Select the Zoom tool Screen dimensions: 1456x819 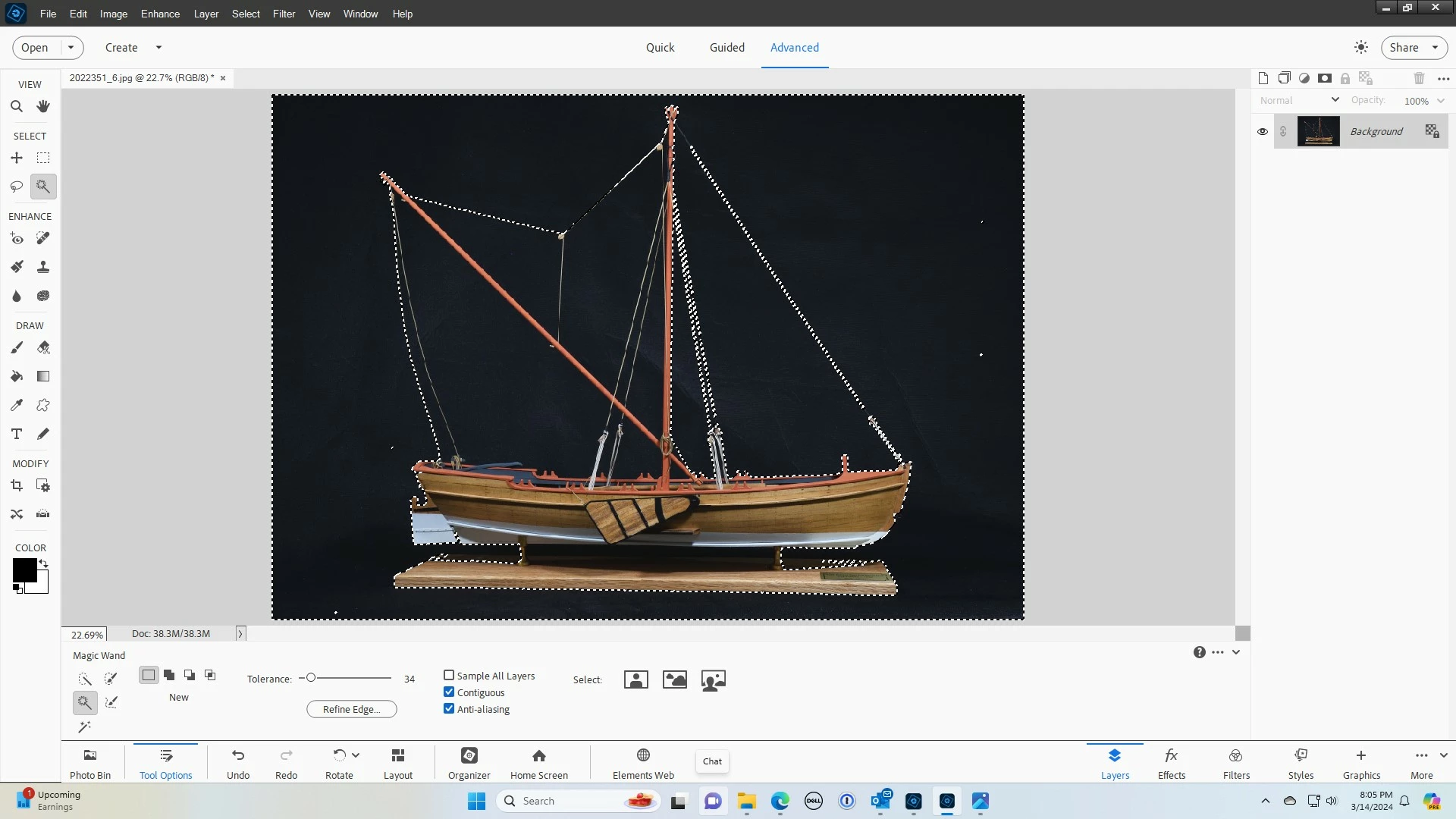[x=17, y=107]
